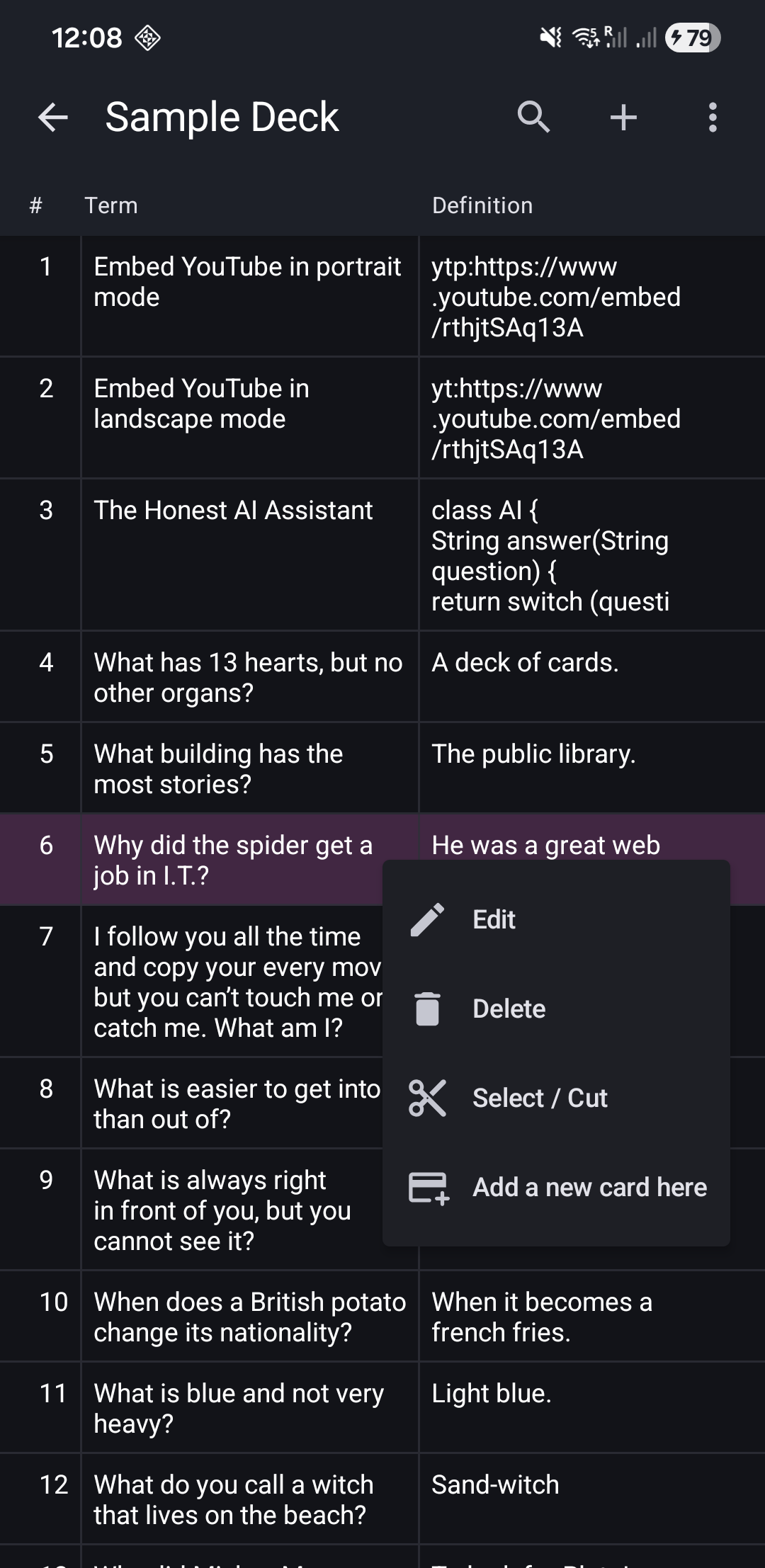Tap the 'Term' column header
The height and width of the screenshot is (1568, 765).
tap(111, 205)
